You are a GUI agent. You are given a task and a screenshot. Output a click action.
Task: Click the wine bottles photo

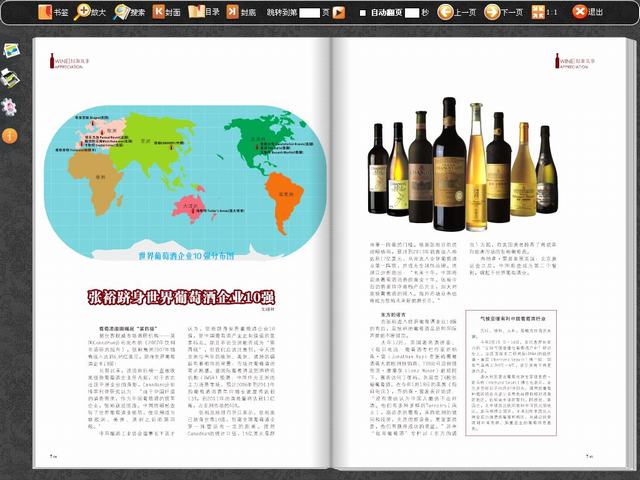click(x=463, y=164)
